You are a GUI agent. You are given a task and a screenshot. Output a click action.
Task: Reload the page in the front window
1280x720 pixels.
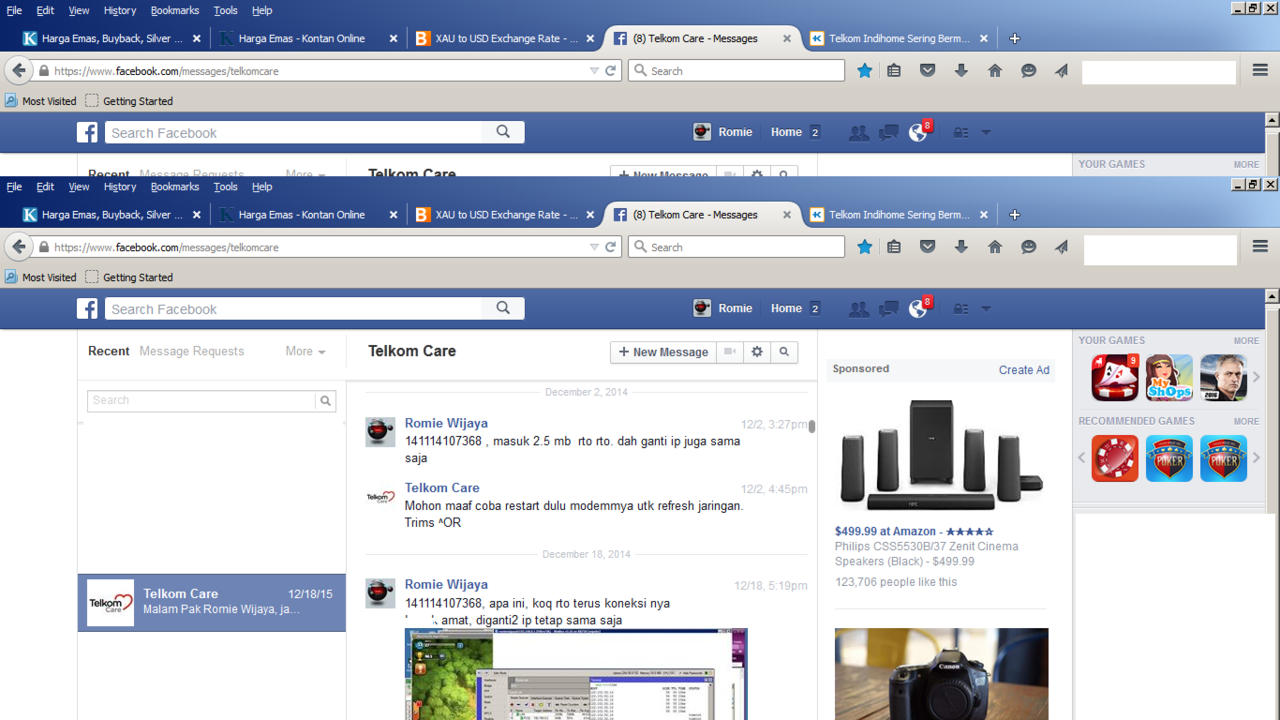[x=611, y=247]
